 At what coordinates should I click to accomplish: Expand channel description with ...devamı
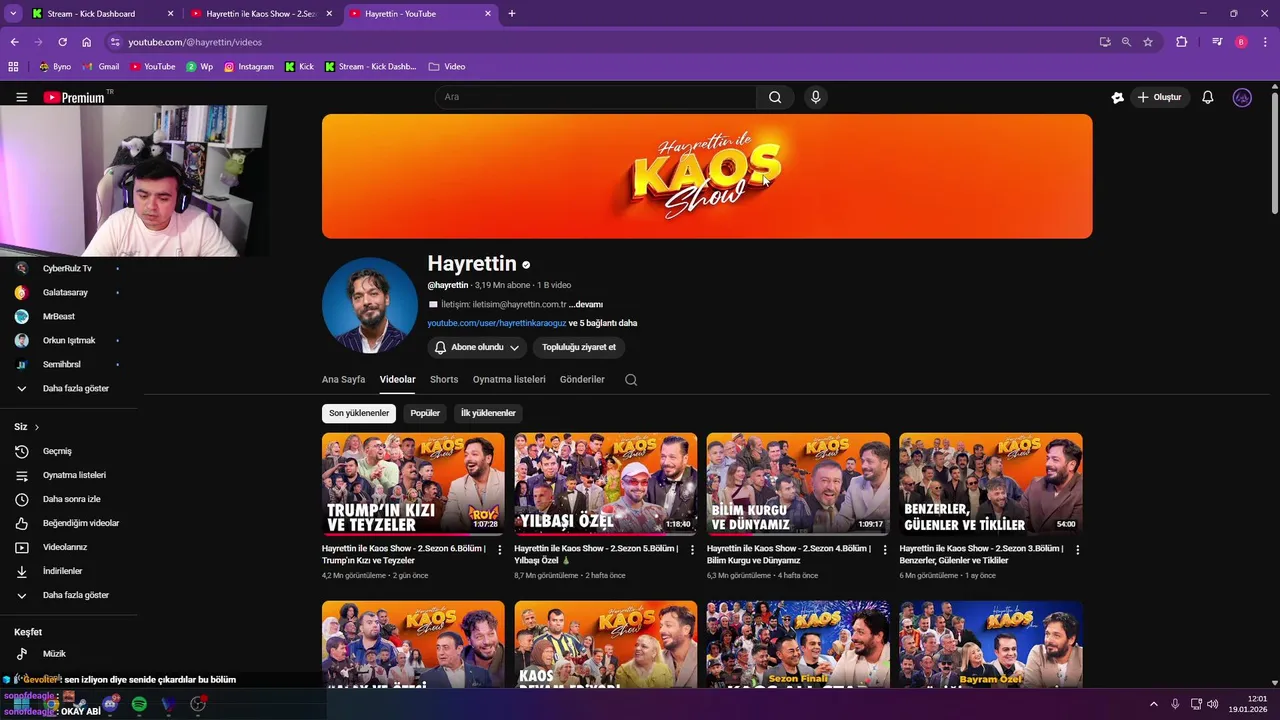[586, 304]
